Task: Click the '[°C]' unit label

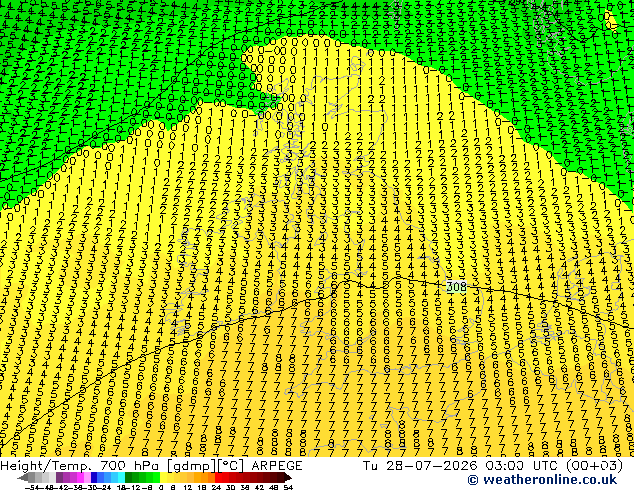Action: pyautogui.click(x=231, y=466)
